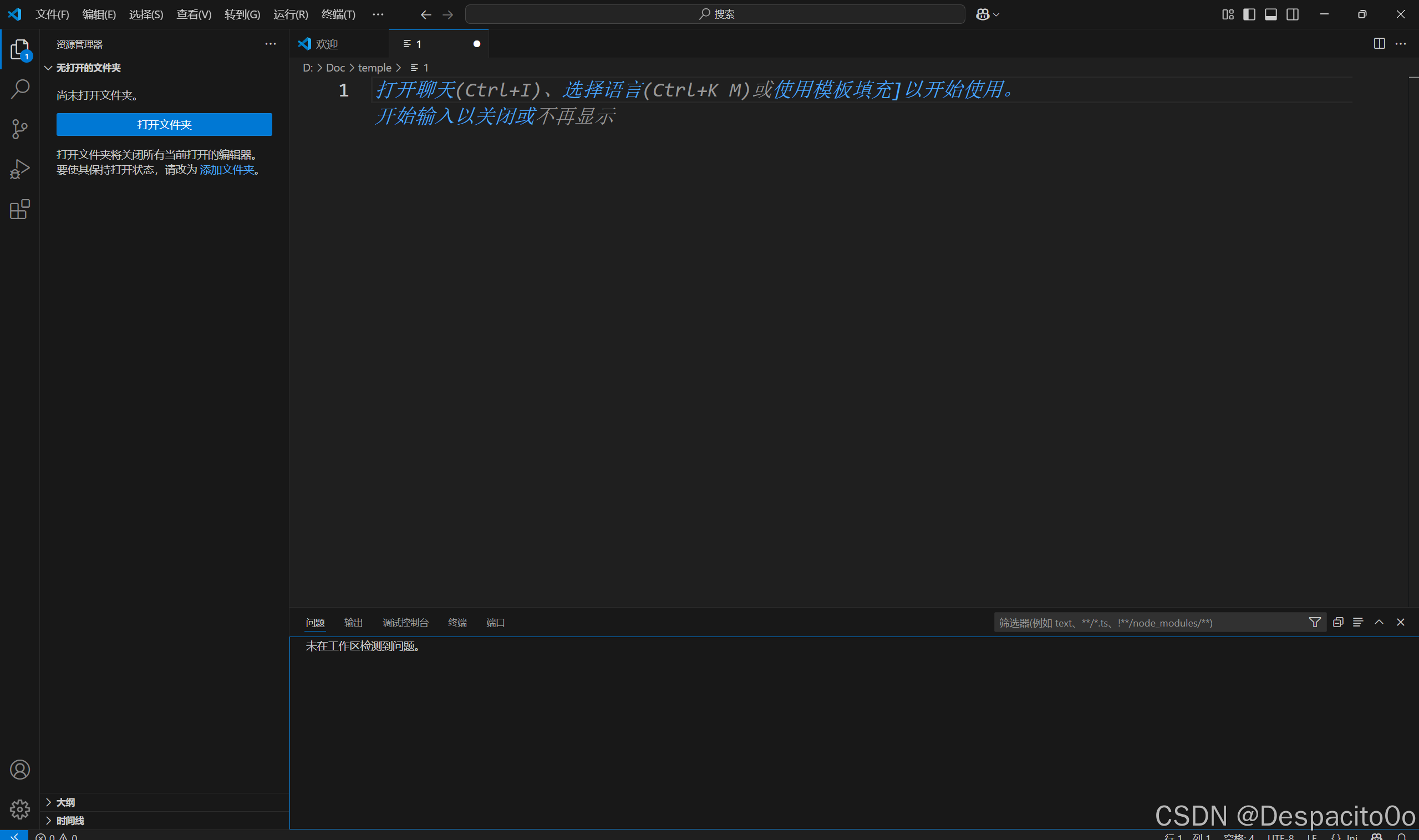The height and width of the screenshot is (840, 1419).
Task: Open the Accounts menu icon
Action: (x=20, y=770)
